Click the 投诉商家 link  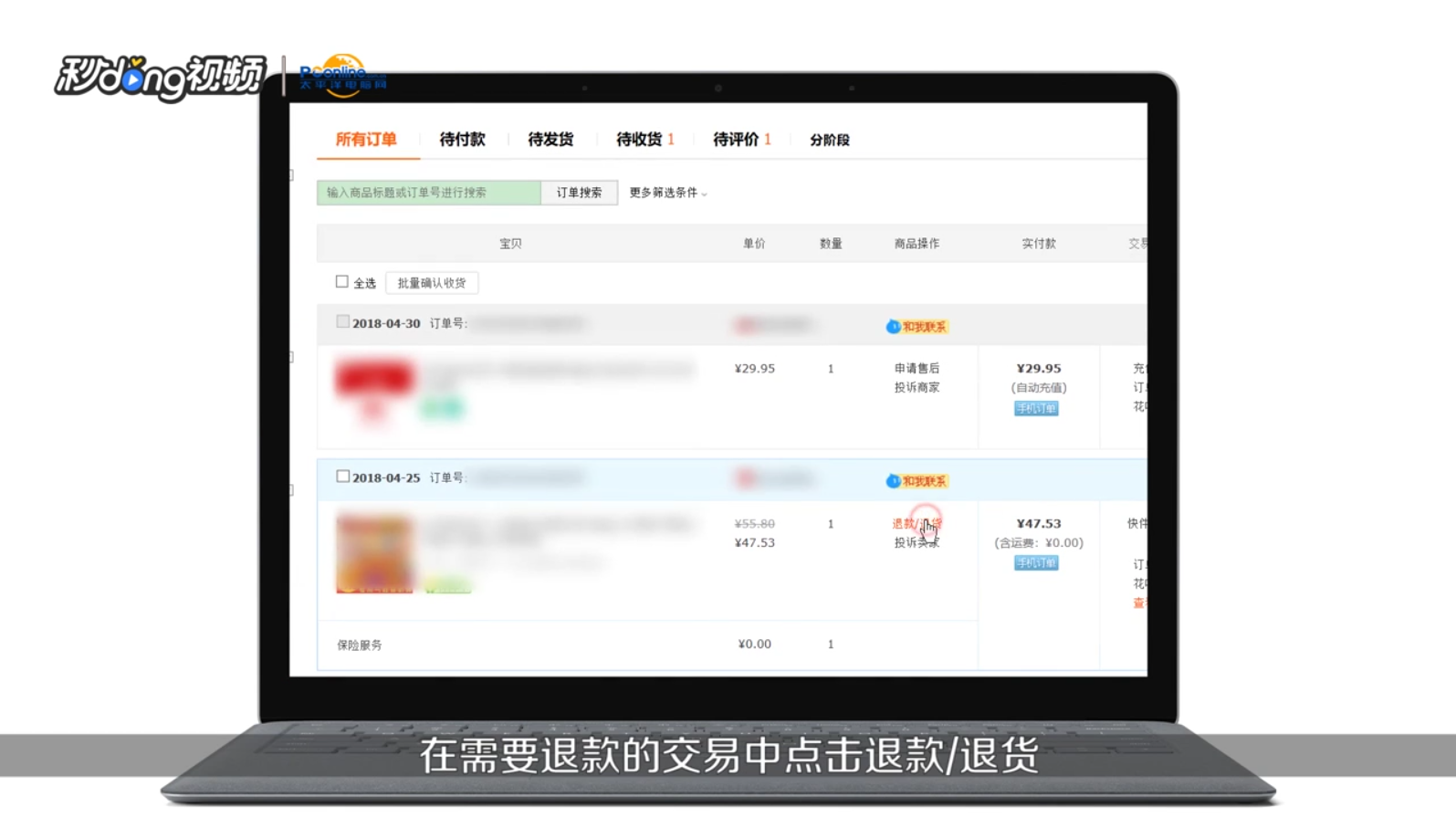click(917, 388)
